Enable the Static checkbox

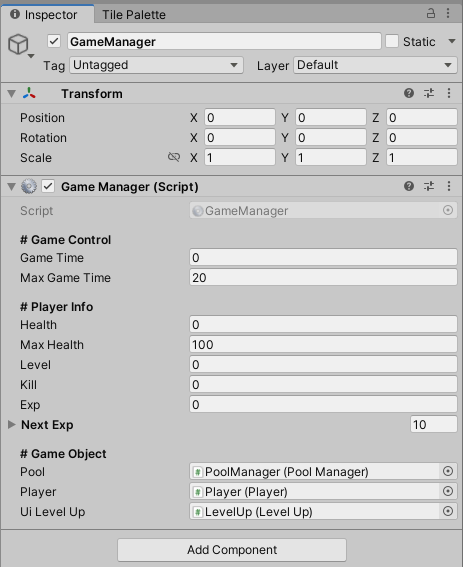pos(392,41)
